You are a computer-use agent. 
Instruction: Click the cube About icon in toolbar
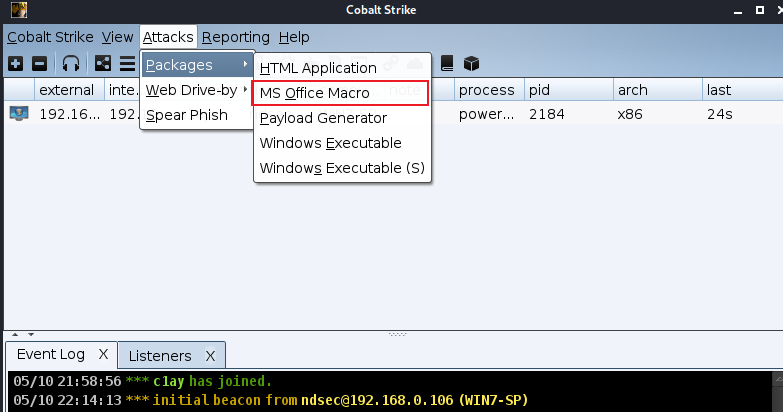click(x=471, y=63)
